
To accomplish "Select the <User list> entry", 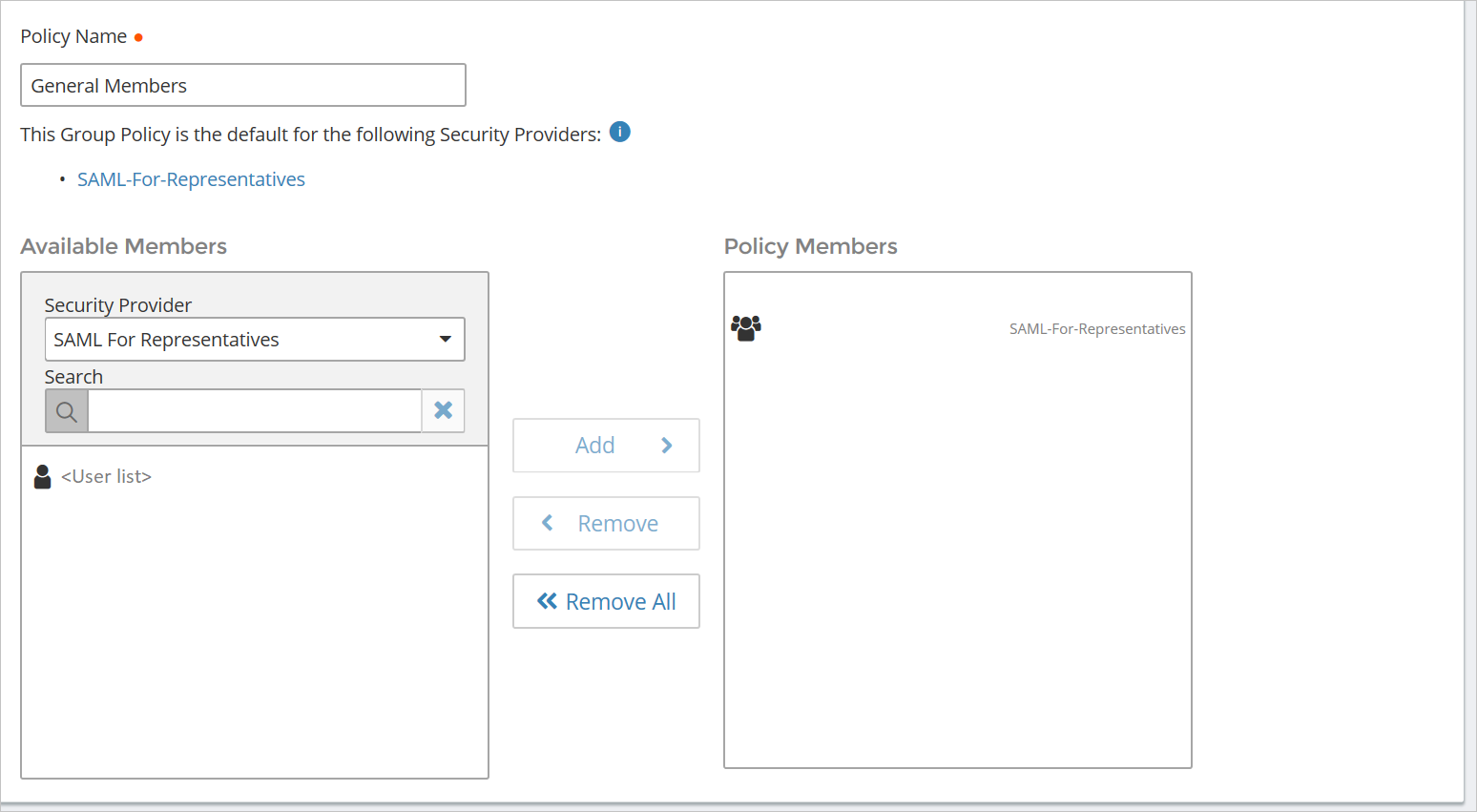I will click(106, 476).
